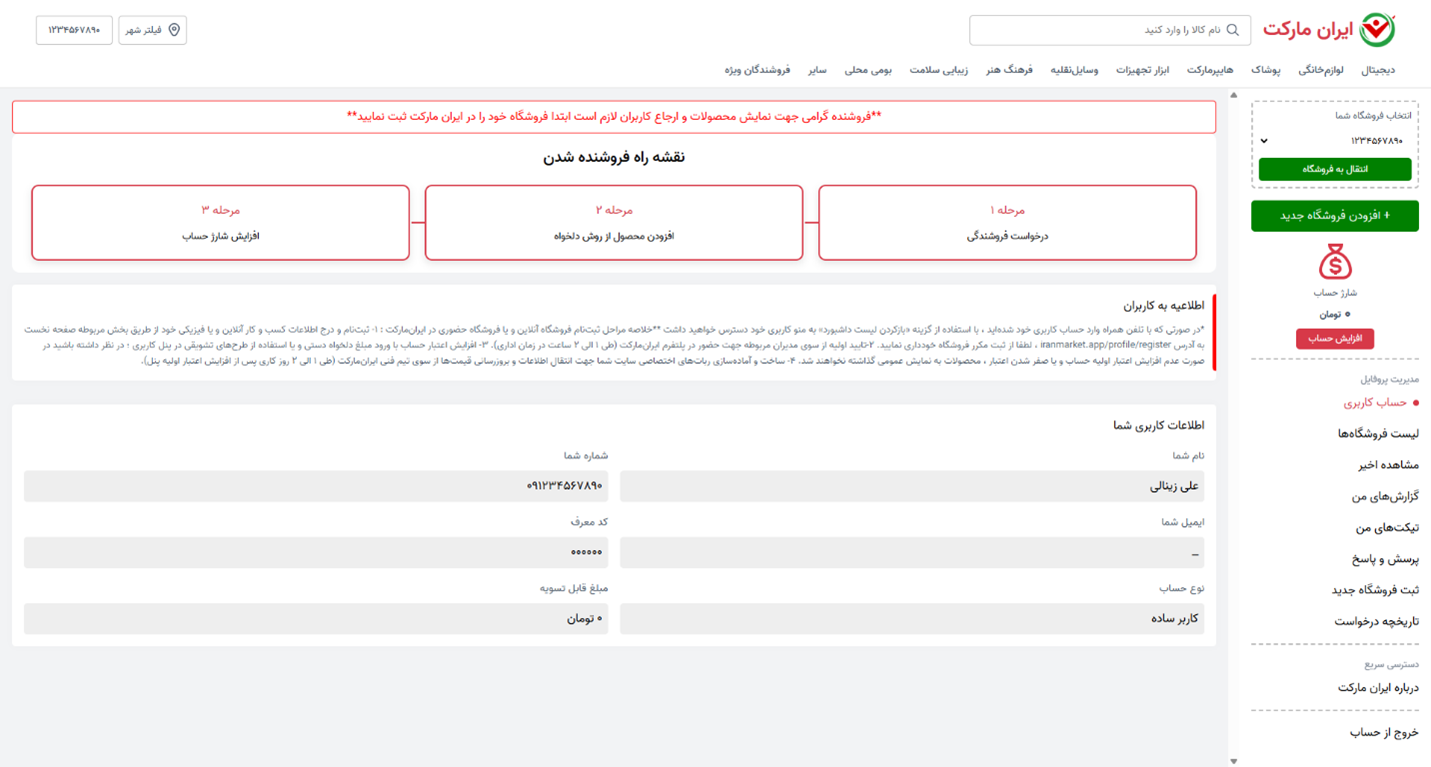The image size is (1431, 767).
Task: Click the Iran Market logo
Action: point(1329,30)
